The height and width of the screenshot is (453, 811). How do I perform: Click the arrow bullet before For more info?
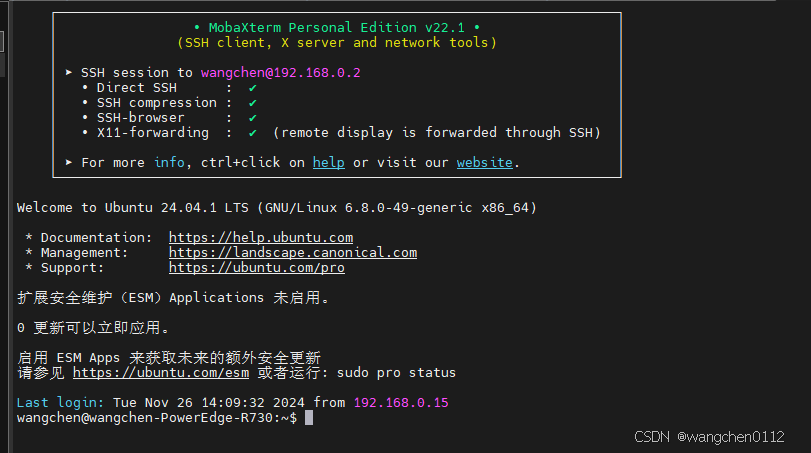click(x=69, y=162)
